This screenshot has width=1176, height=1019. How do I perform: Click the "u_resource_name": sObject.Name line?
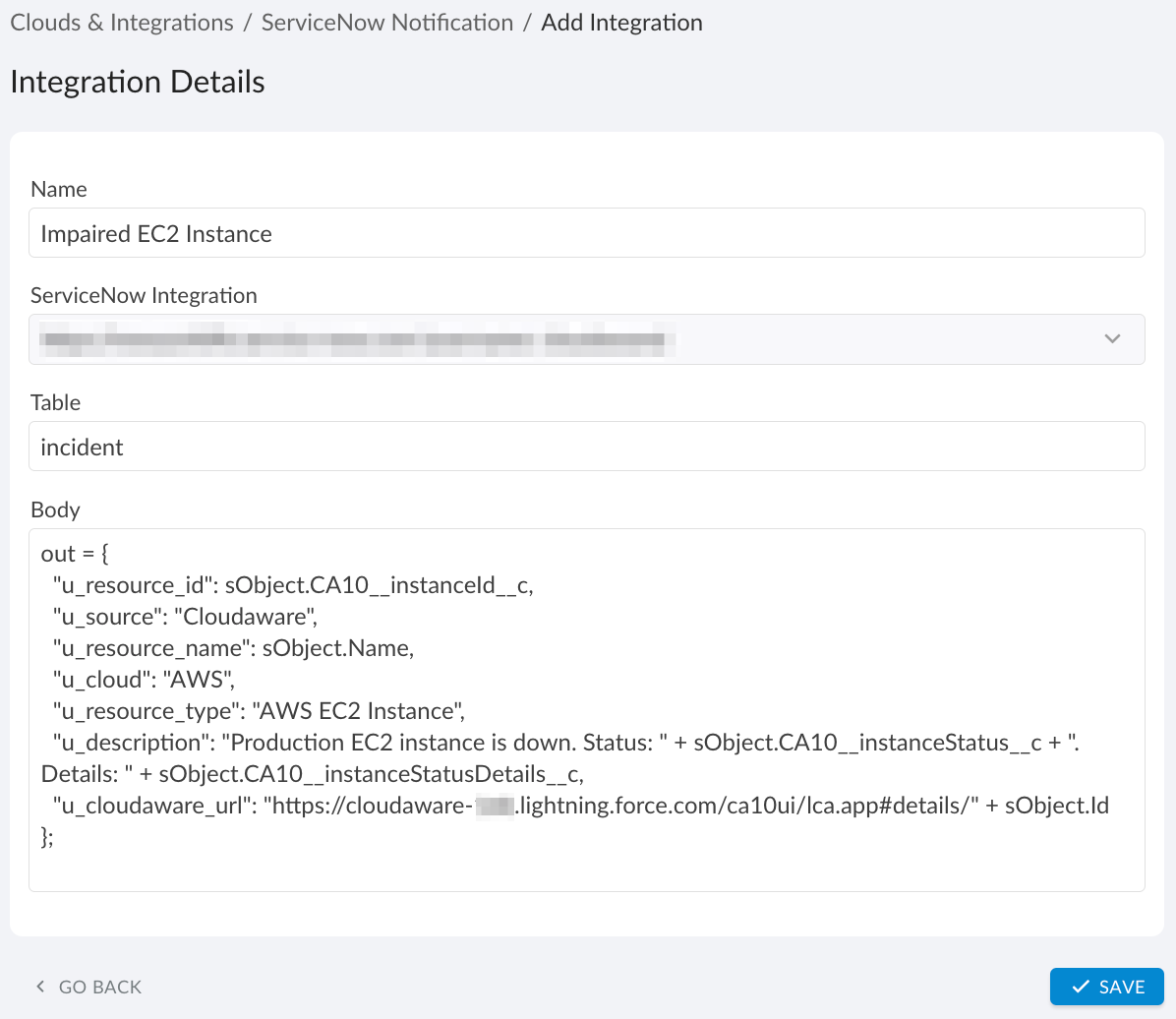click(x=233, y=647)
